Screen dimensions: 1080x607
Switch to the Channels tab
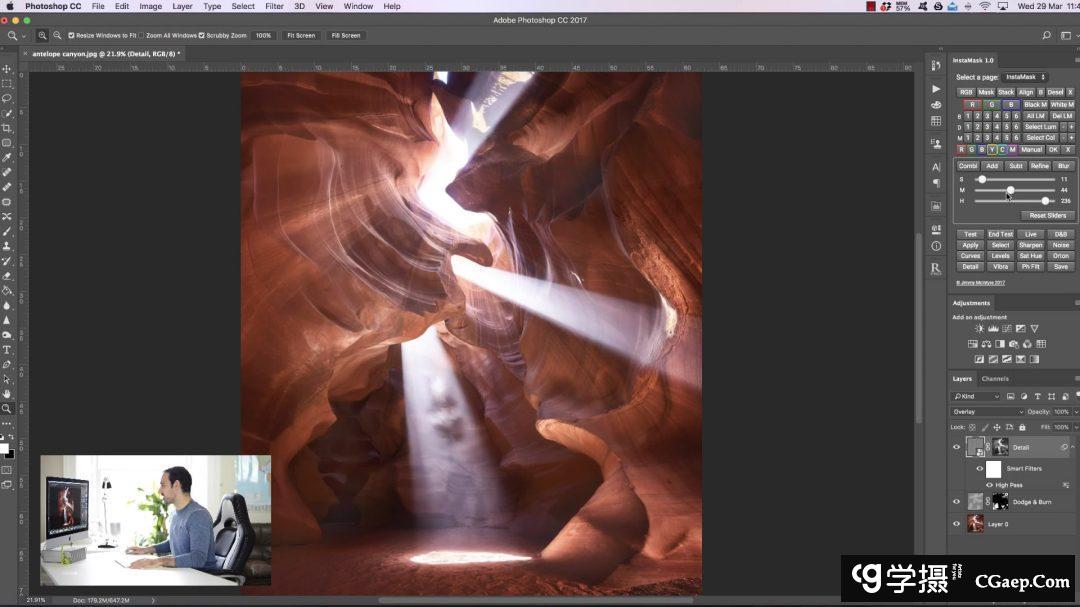tap(995, 379)
